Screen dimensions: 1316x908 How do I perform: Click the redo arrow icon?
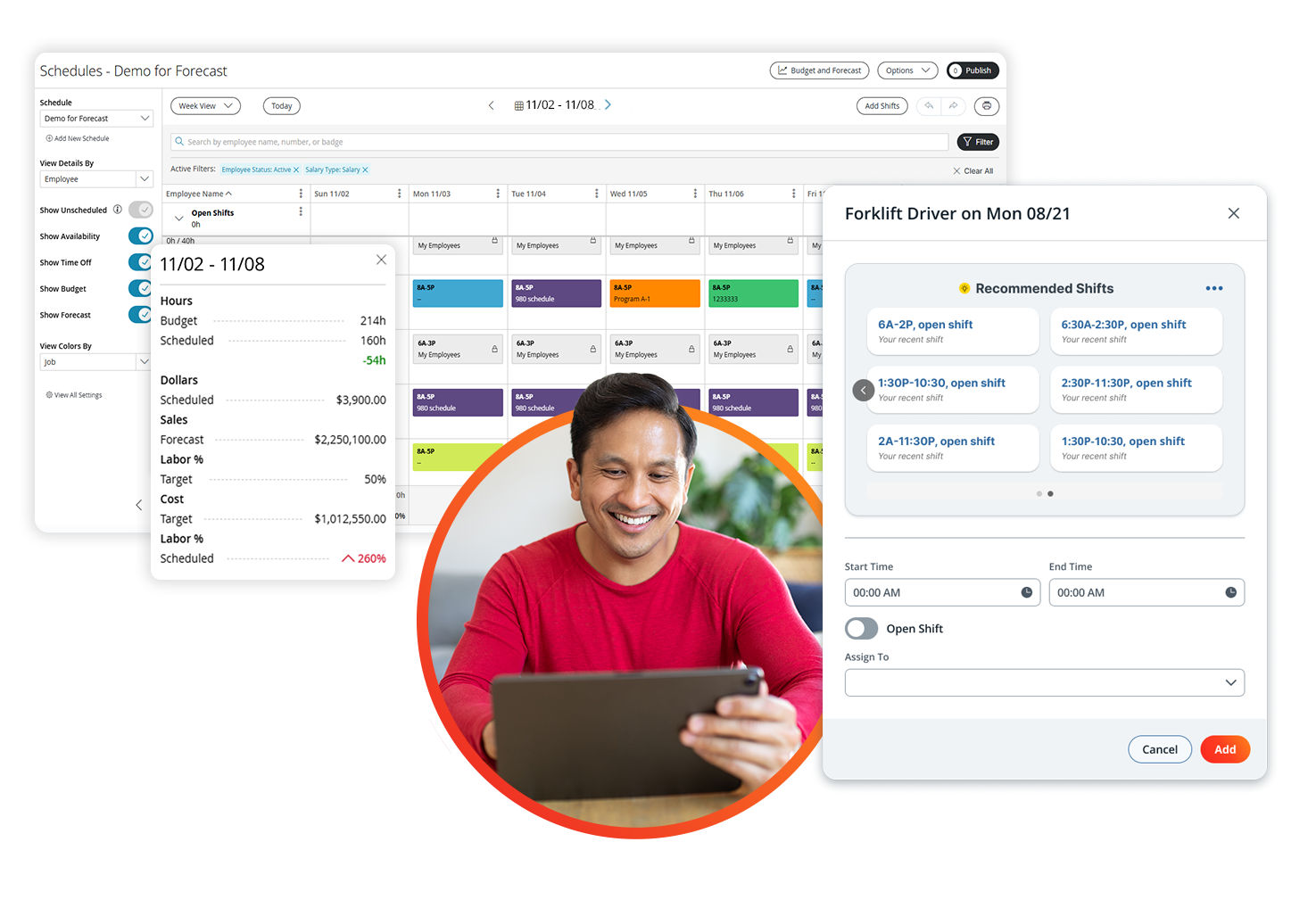(x=953, y=106)
